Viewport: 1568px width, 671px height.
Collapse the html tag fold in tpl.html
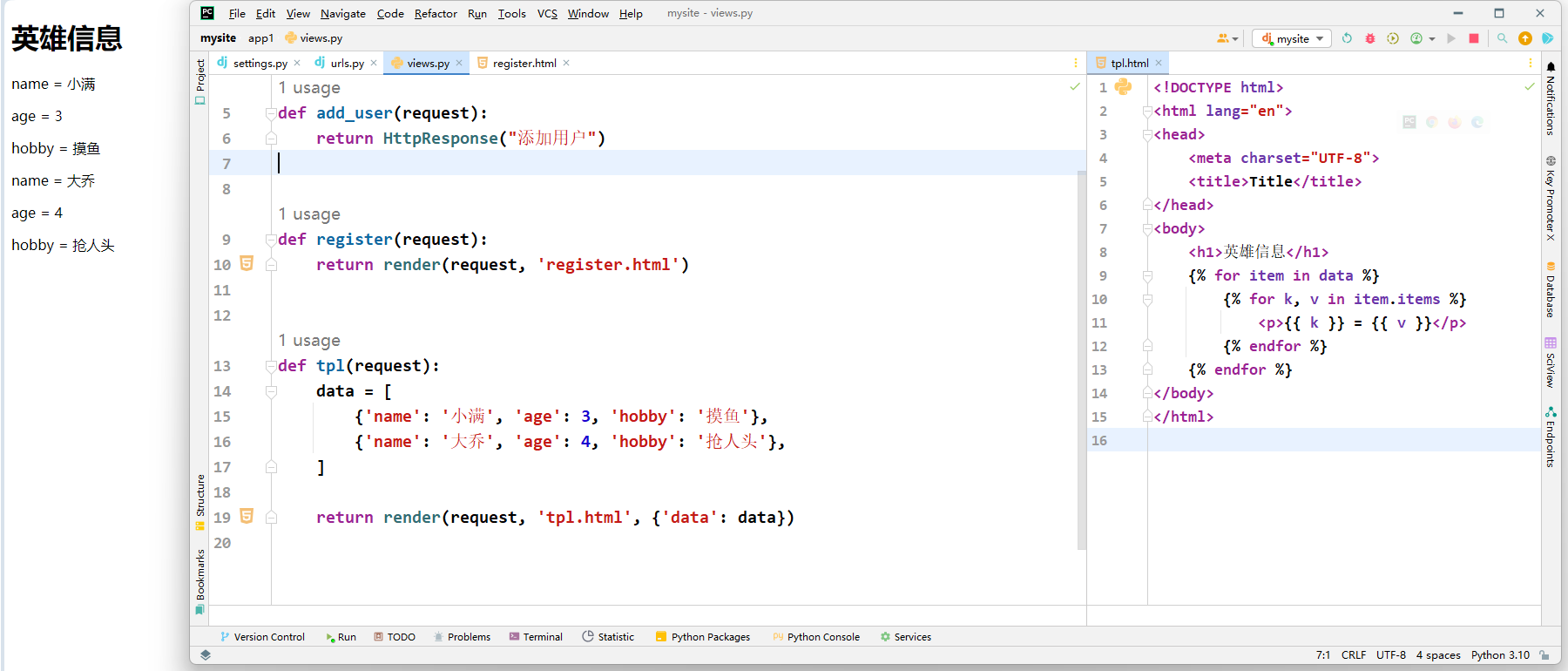(x=1147, y=112)
